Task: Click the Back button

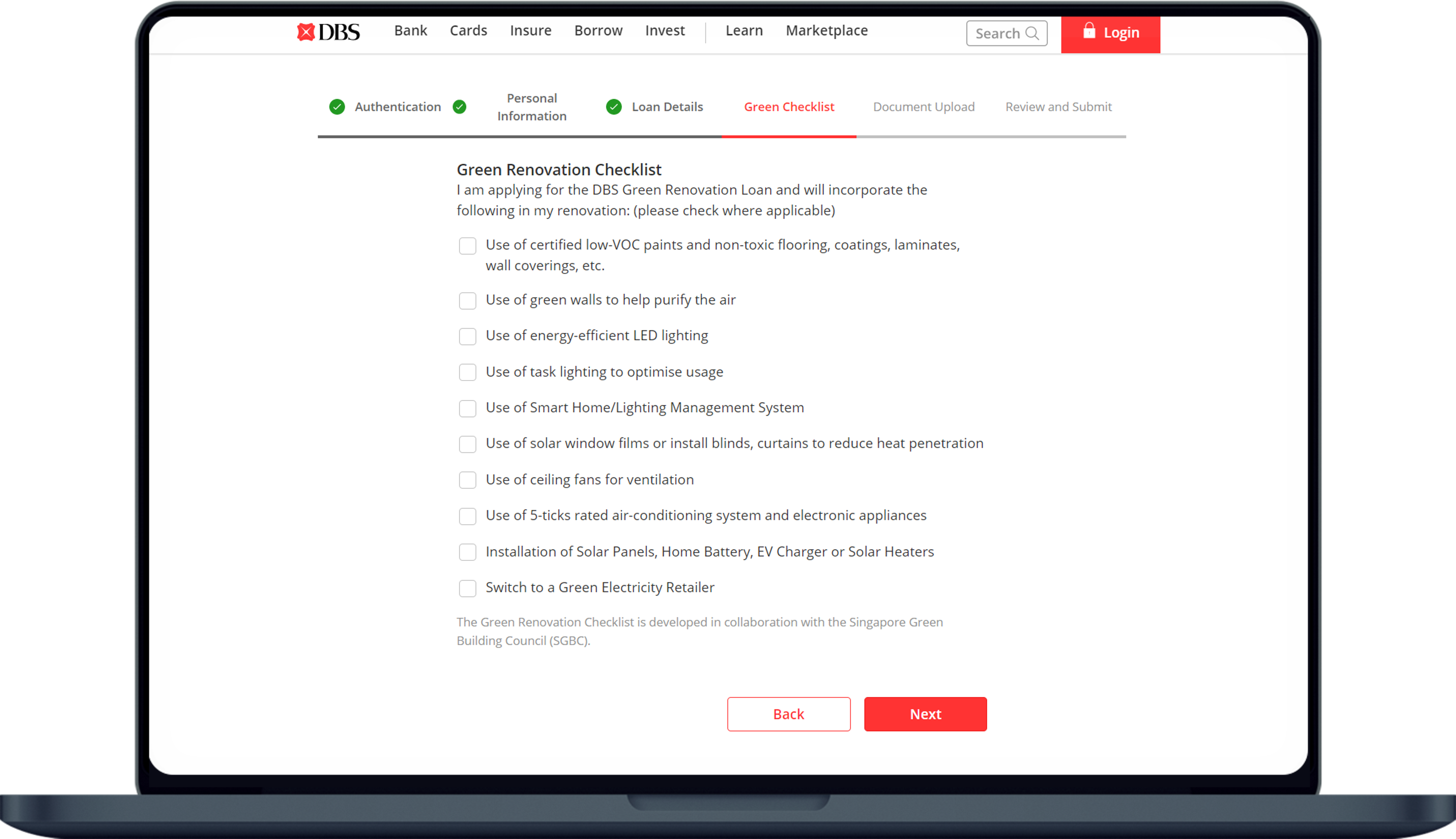Action: [x=788, y=714]
